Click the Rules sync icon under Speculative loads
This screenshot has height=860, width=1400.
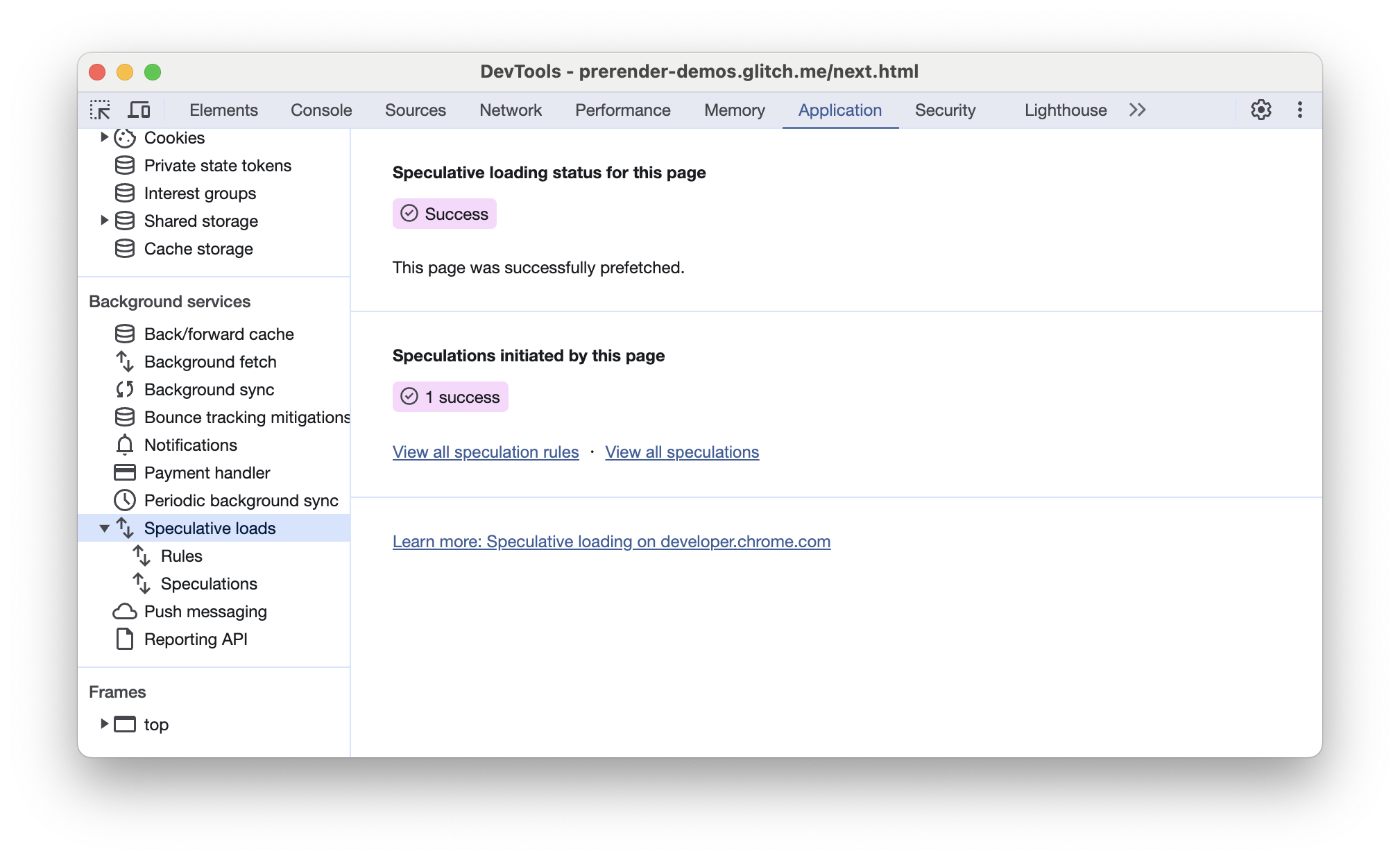pyautogui.click(x=144, y=555)
